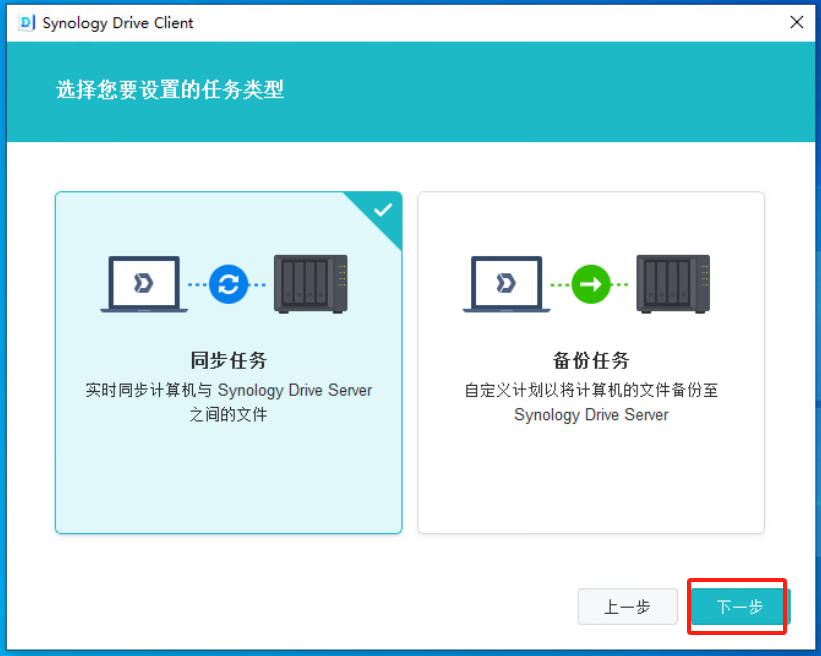This screenshot has width=821, height=656.
Task: Click the checkmark badge on sync task card
Action: click(383, 210)
